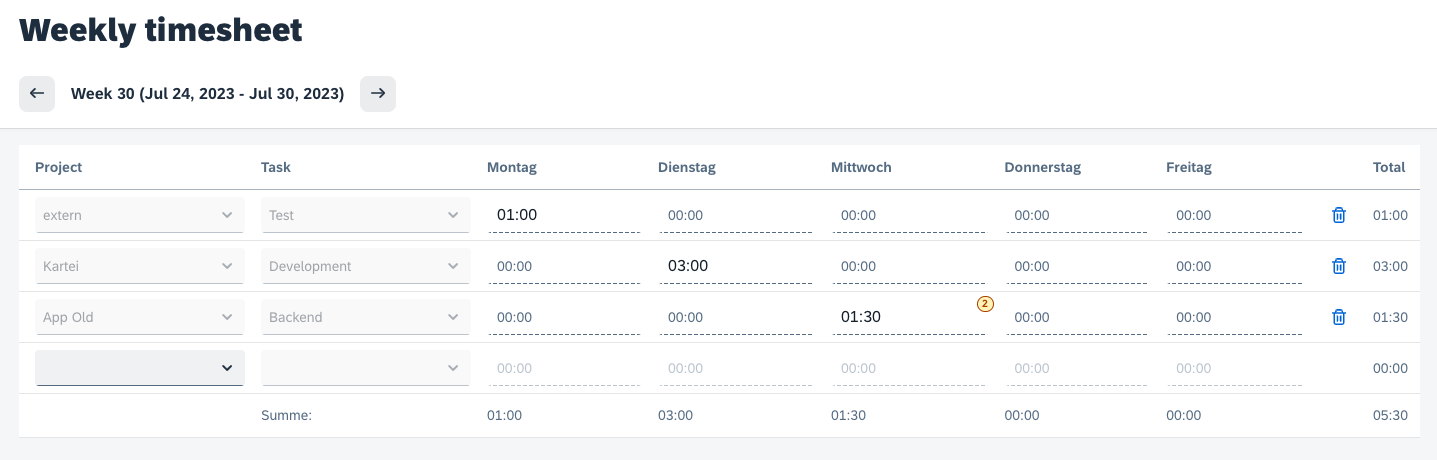Open the Backend task dropdown

[x=366, y=317]
